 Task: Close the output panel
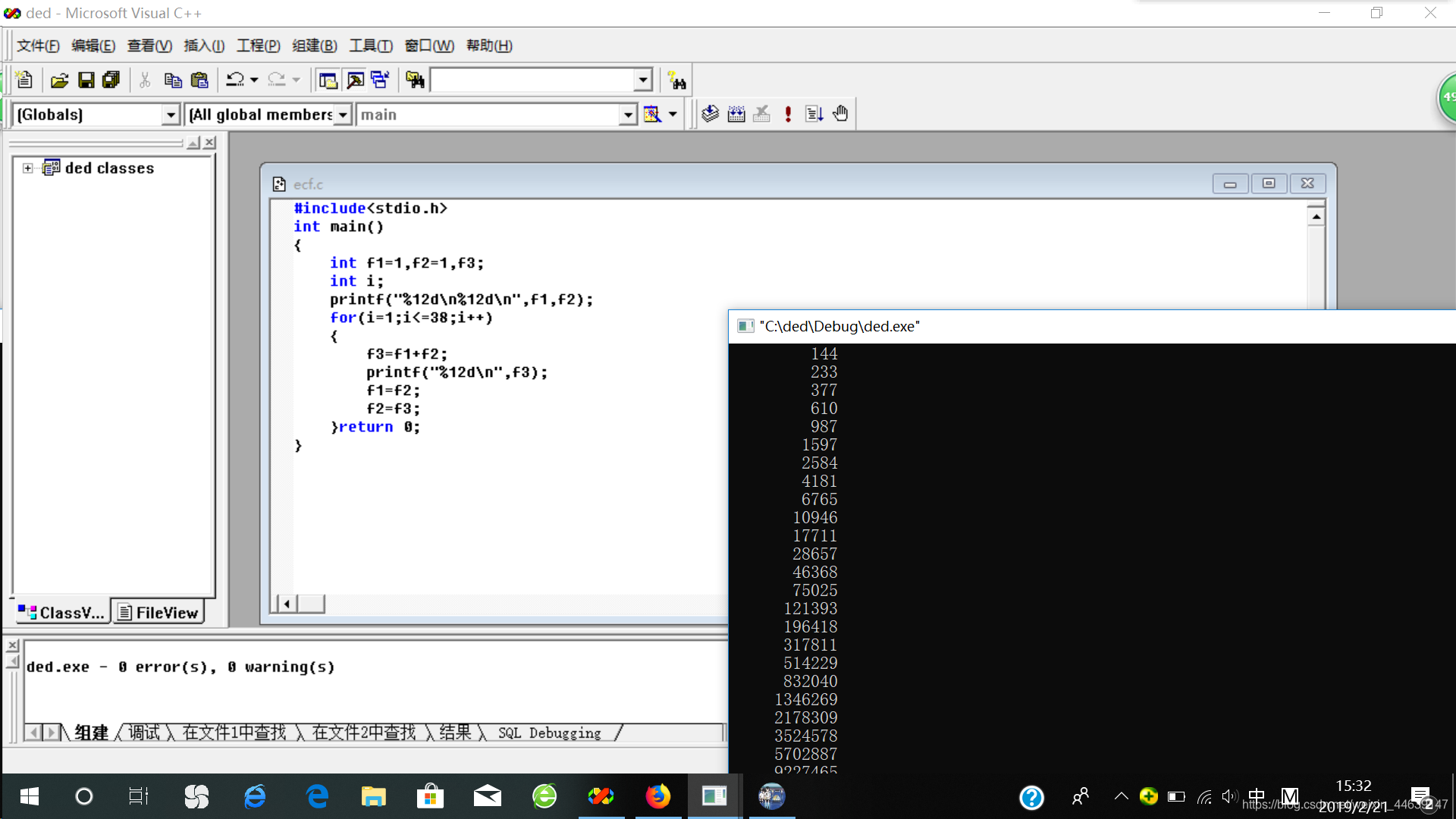pyautogui.click(x=12, y=645)
